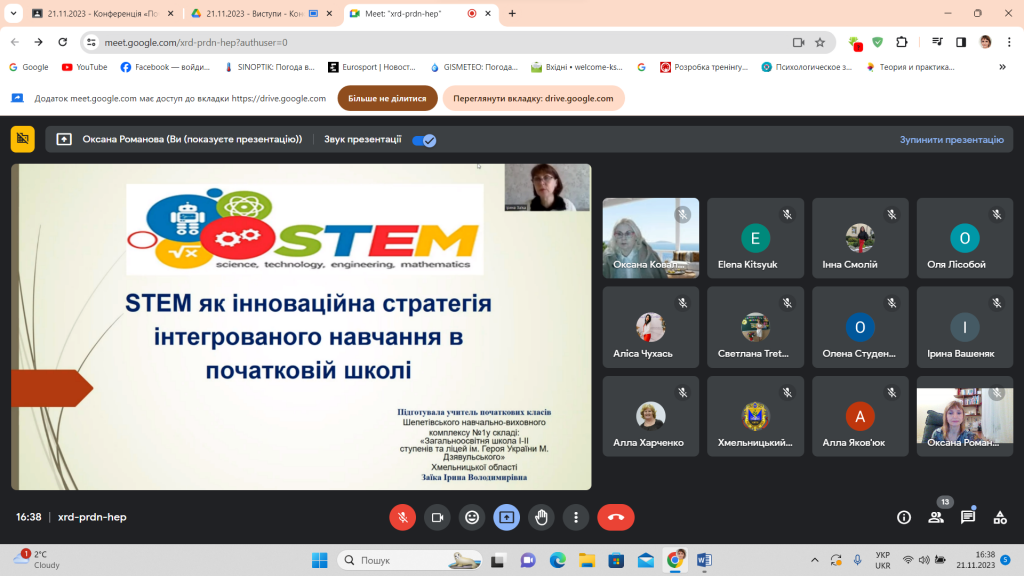
Task: Unmute microphone with the red mic button
Action: (402, 517)
